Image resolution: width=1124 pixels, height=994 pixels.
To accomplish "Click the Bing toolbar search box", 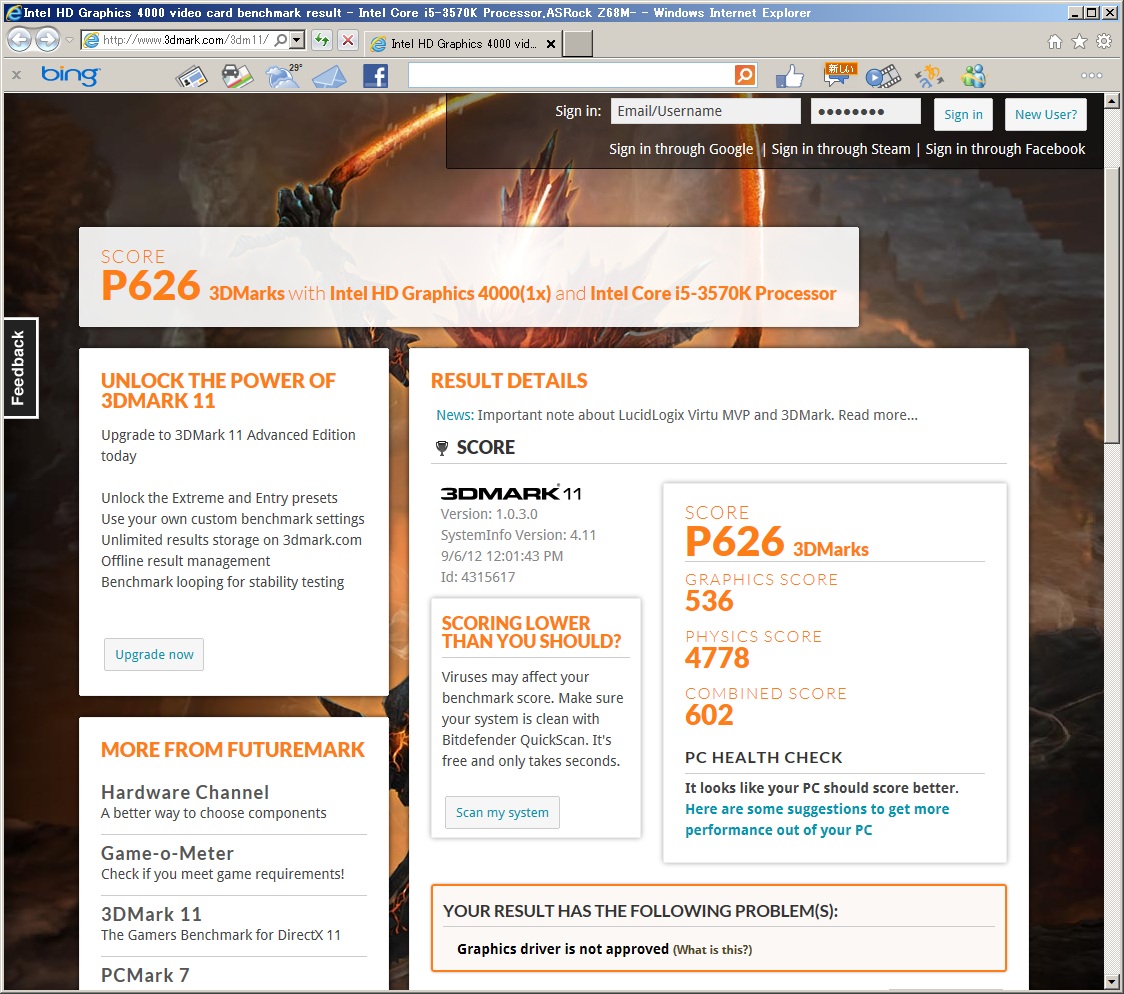I will click(x=571, y=75).
